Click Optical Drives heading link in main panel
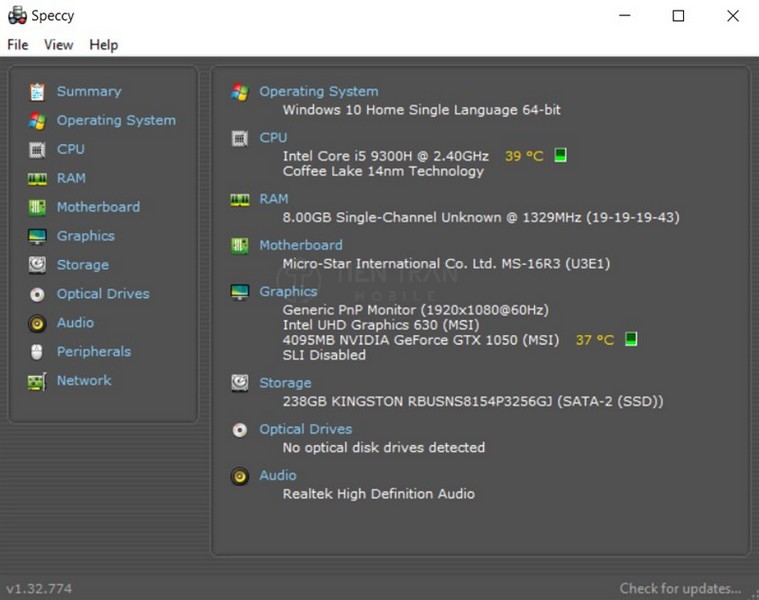Viewport: 759px width, 600px height. pyautogui.click(x=306, y=429)
